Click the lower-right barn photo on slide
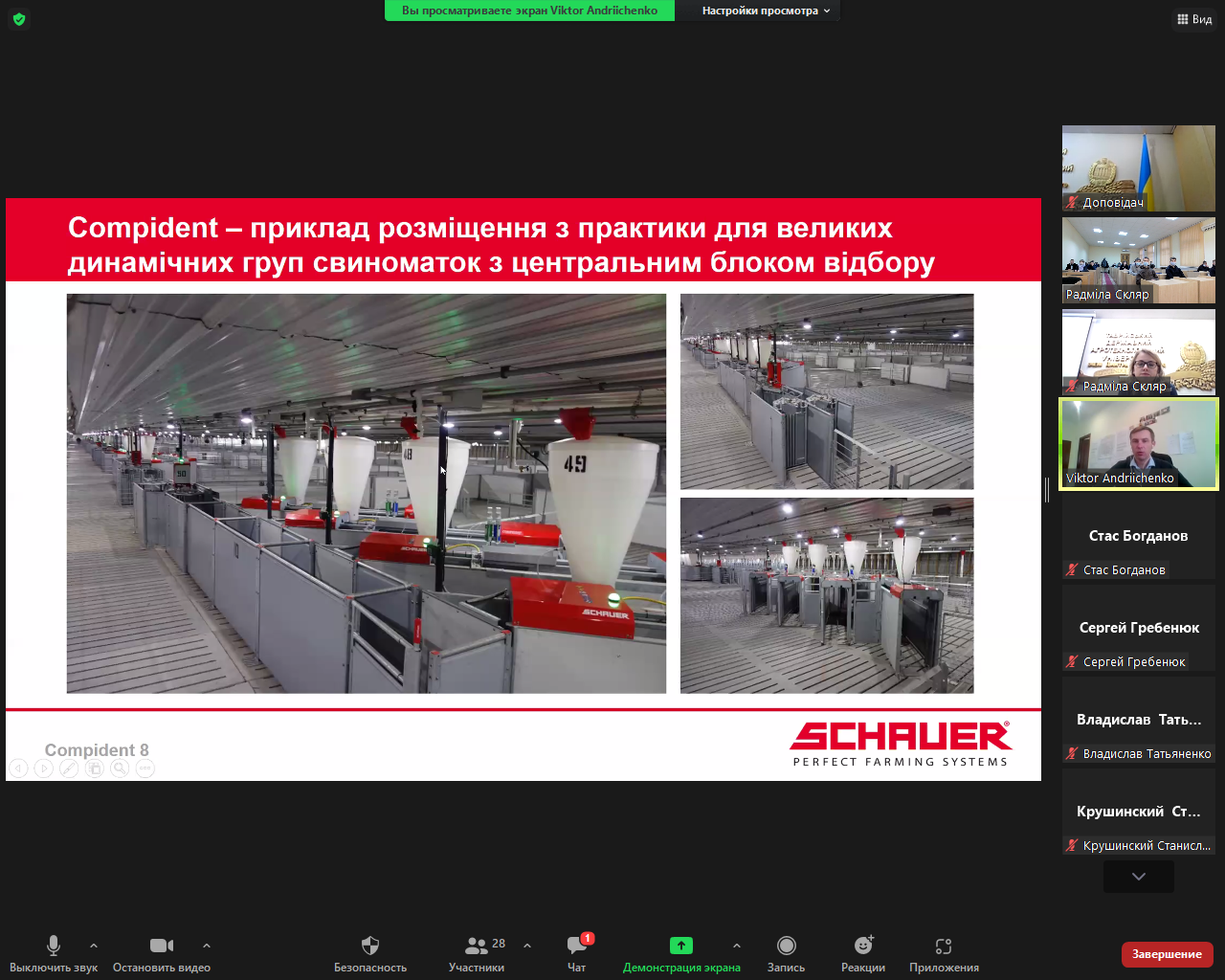Screen dimensions: 1225x980 [827, 595]
